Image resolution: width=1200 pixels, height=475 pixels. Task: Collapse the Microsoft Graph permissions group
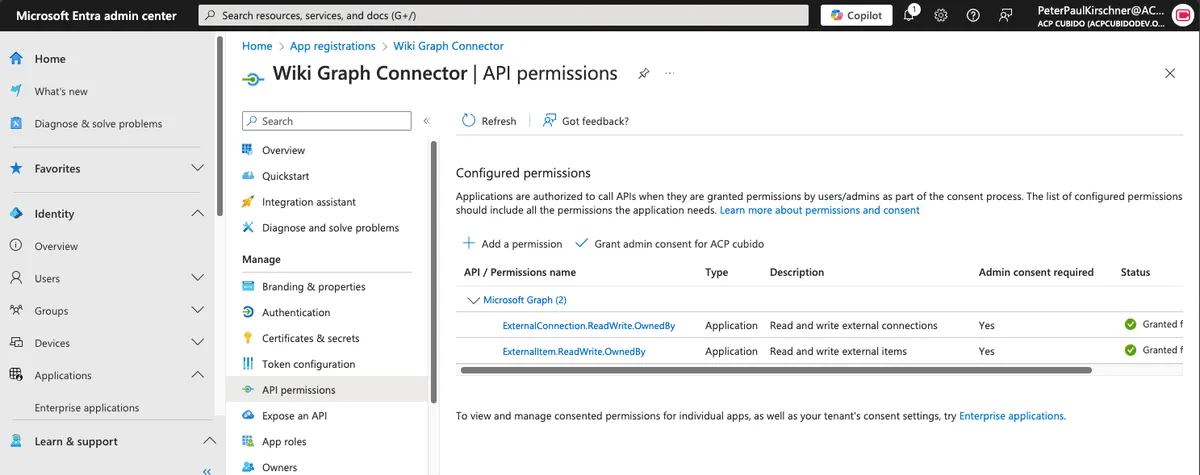(x=472, y=300)
